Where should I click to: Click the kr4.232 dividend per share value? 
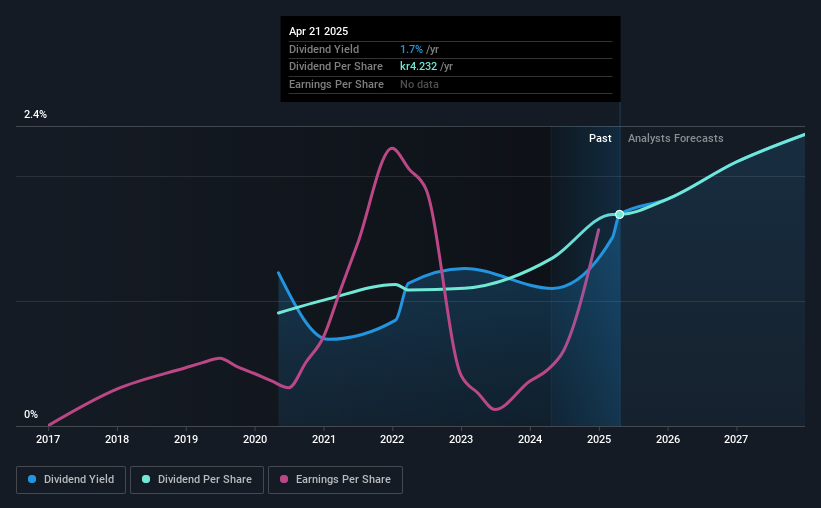(418, 67)
